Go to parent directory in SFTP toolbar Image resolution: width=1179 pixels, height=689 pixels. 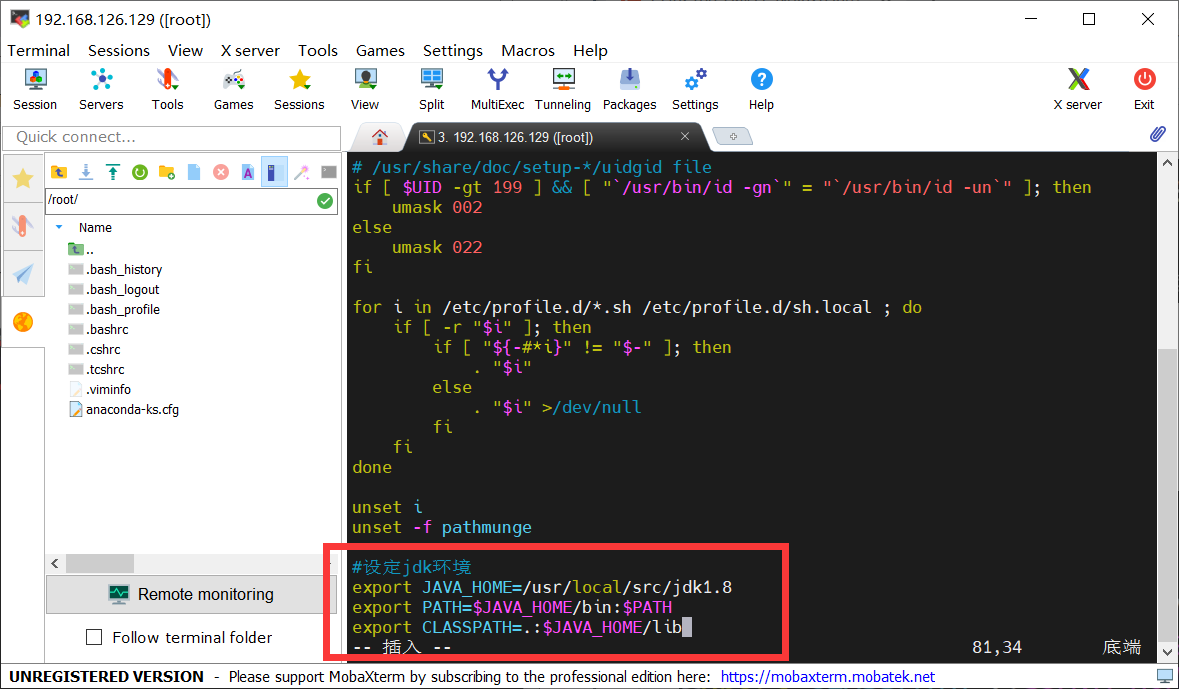pos(59,172)
